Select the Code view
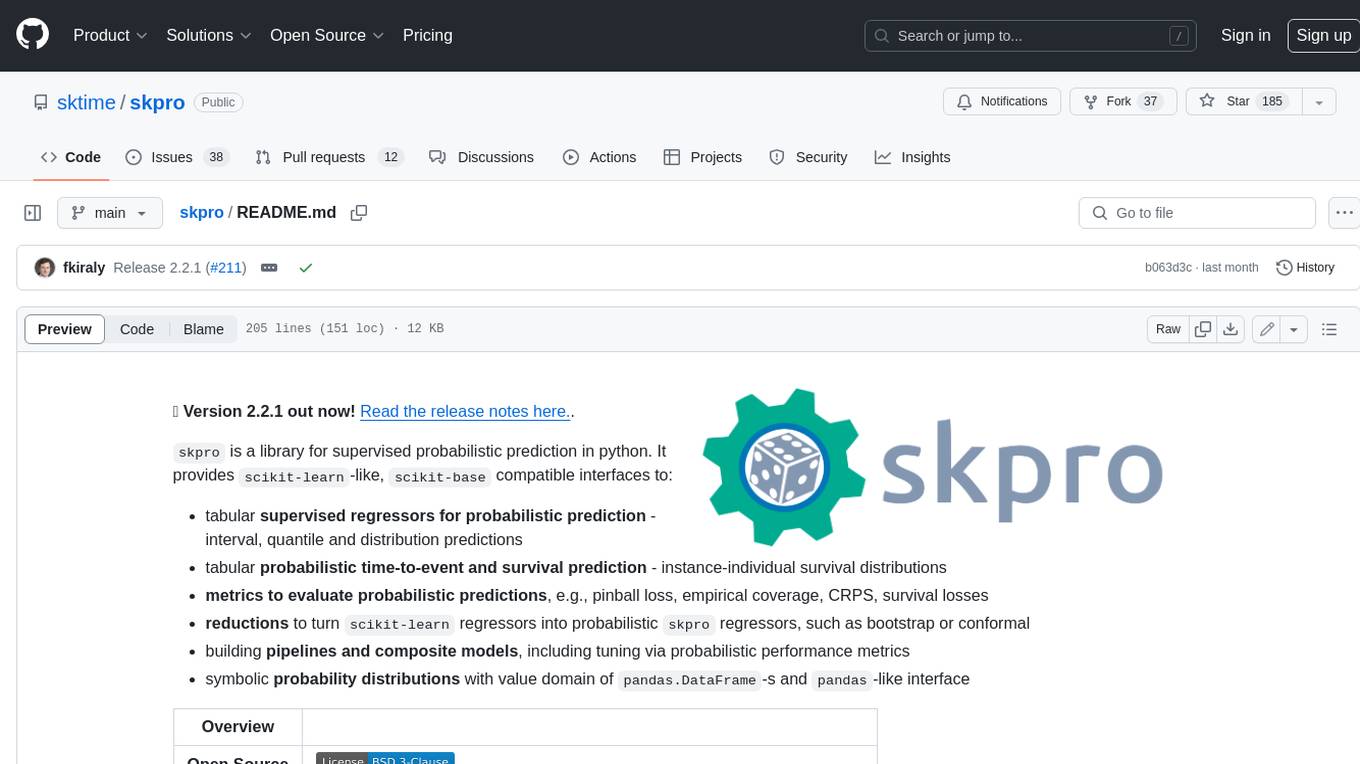 [x=137, y=329]
